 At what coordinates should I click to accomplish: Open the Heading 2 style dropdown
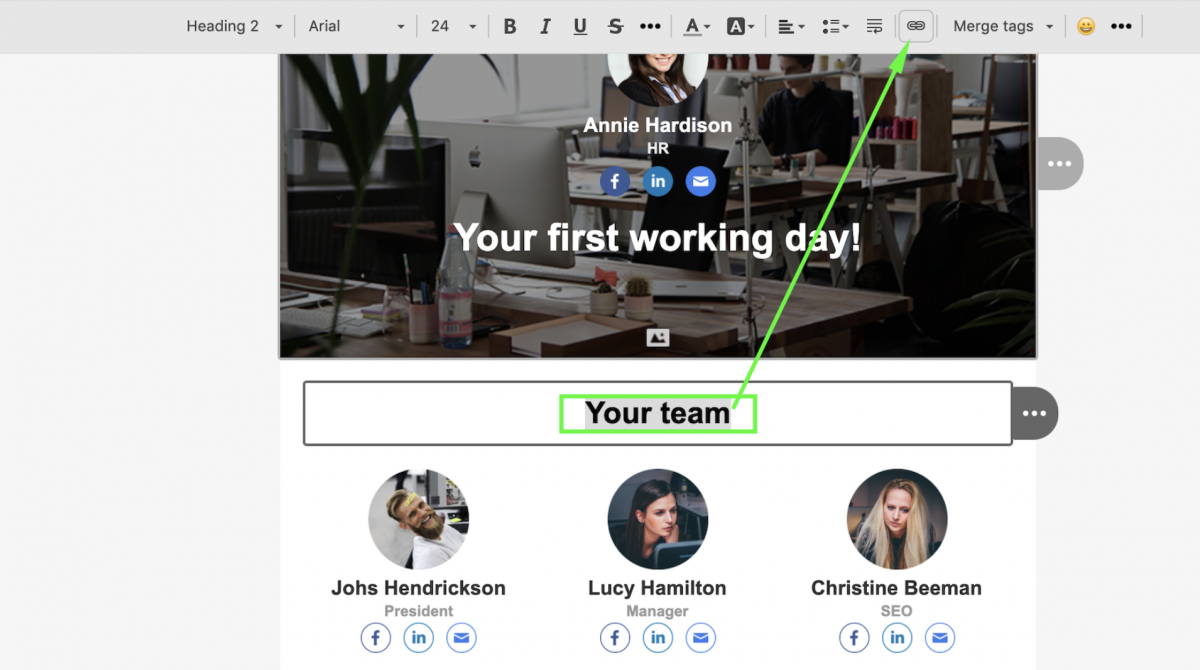point(234,27)
